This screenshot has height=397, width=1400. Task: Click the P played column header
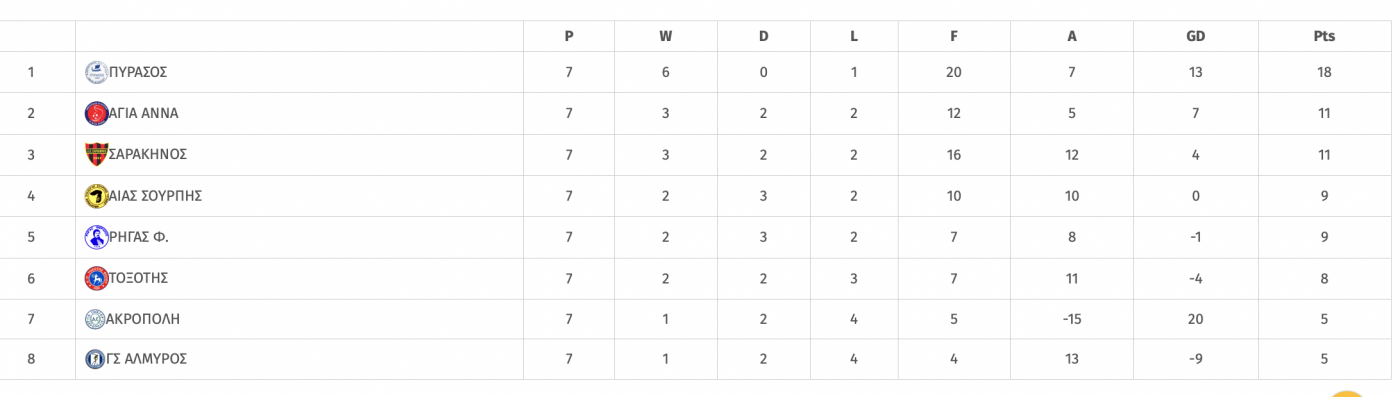[x=569, y=36]
